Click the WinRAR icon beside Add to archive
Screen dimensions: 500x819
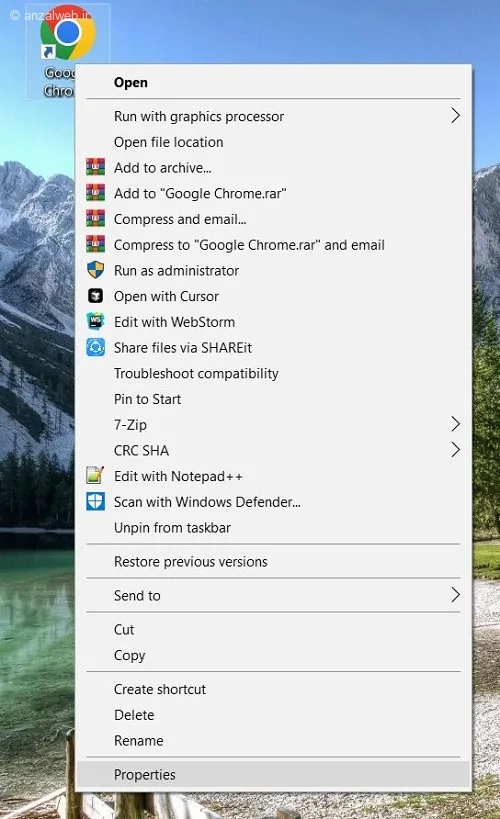click(95, 168)
